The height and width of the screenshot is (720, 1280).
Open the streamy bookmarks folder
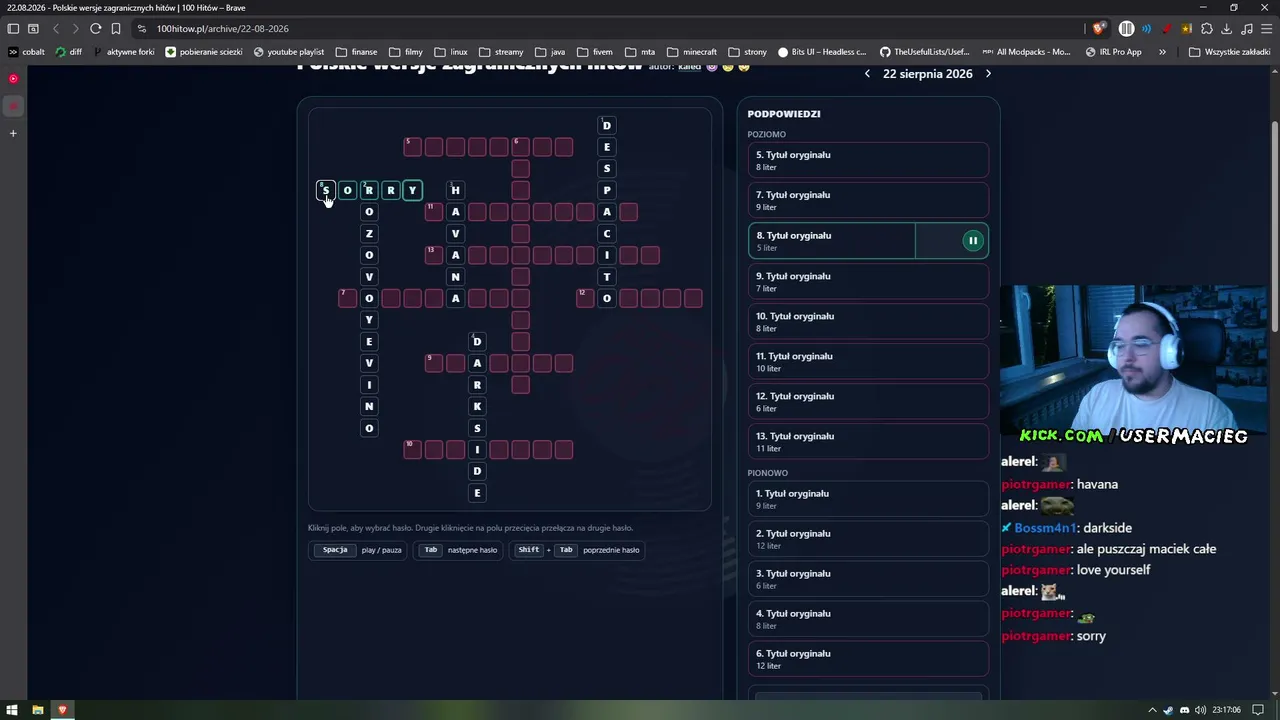[501, 52]
